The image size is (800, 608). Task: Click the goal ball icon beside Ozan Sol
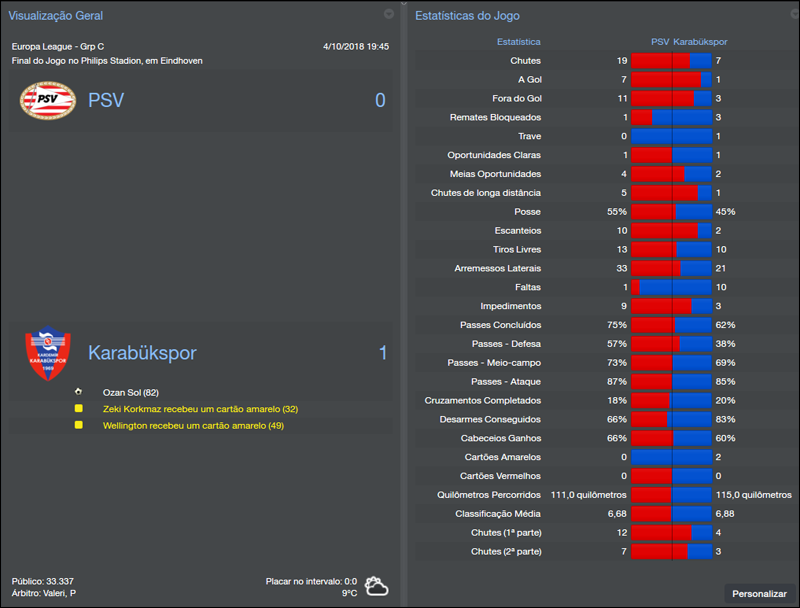[78, 392]
